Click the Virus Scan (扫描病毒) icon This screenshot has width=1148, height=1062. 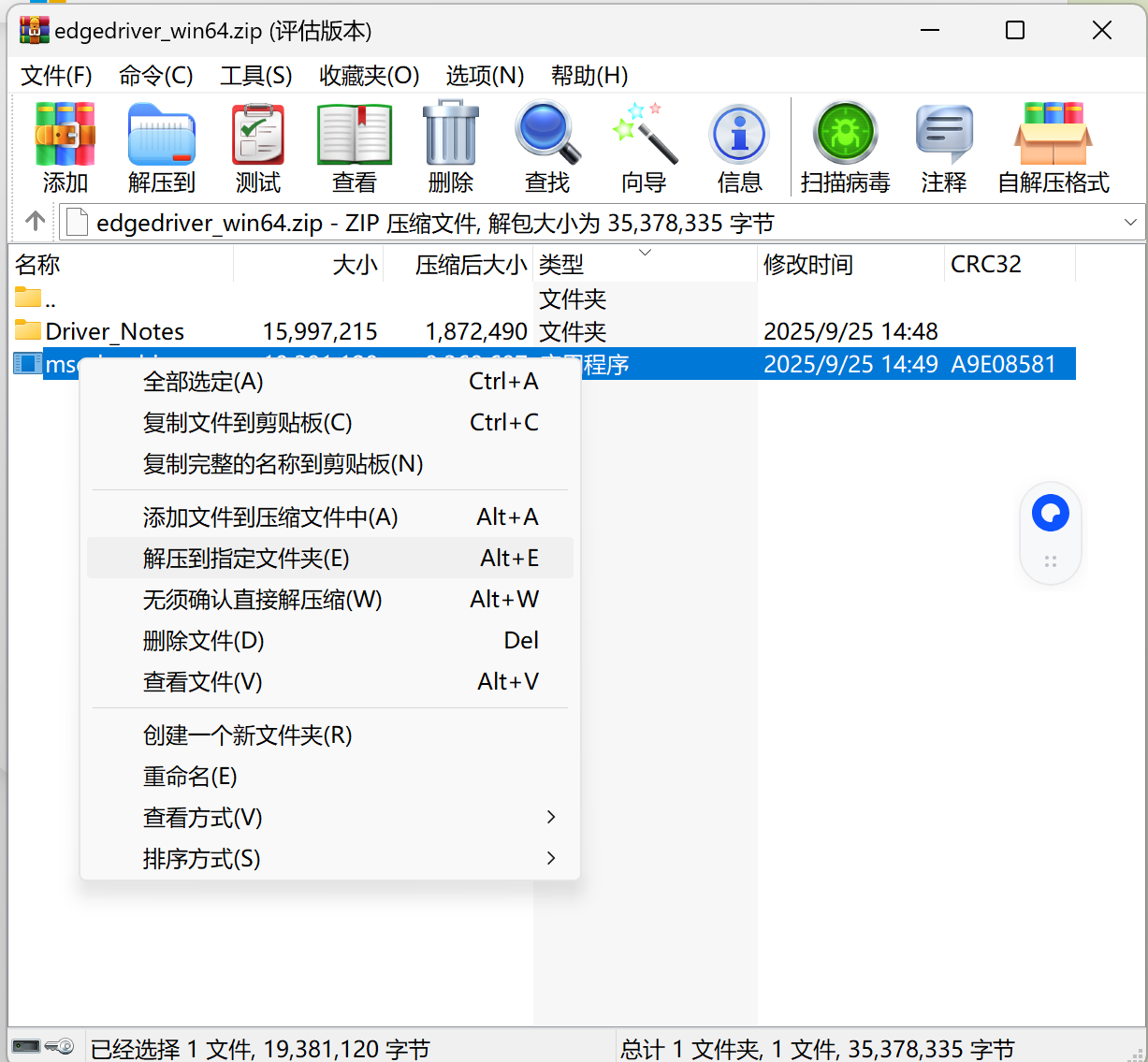[x=845, y=134]
